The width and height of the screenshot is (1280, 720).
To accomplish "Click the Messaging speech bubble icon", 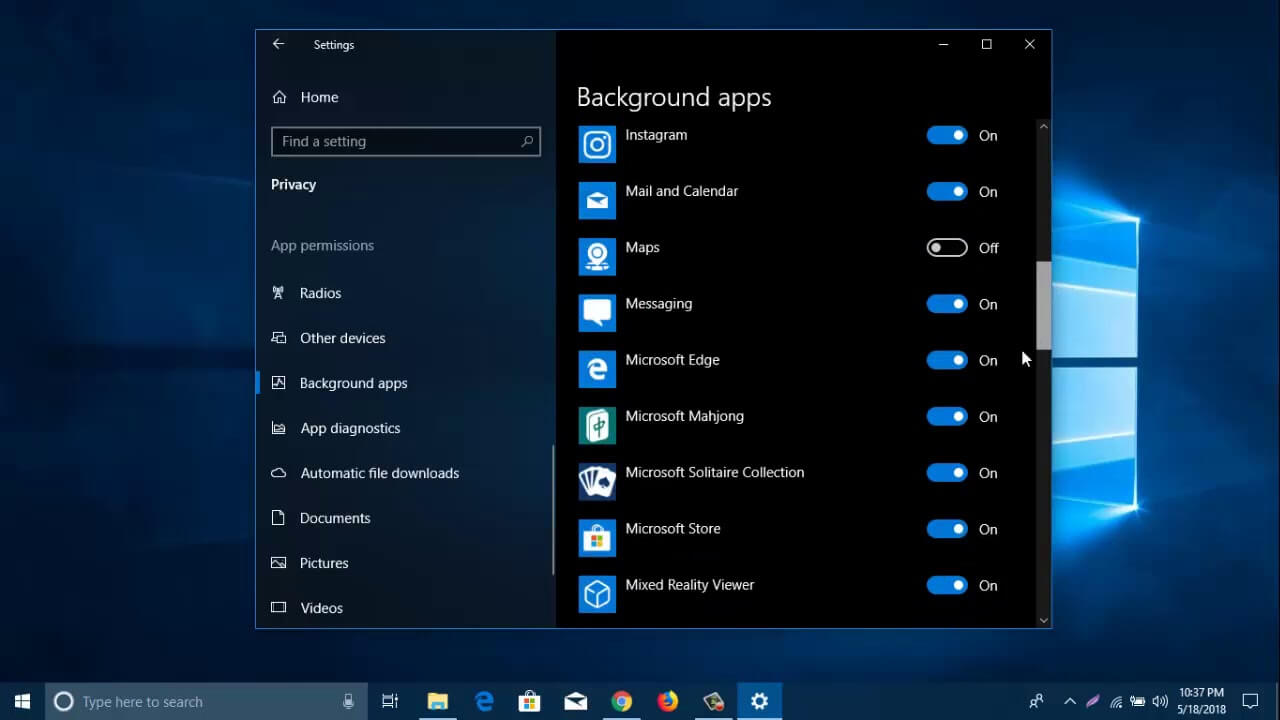I will [x=597, y=313].
